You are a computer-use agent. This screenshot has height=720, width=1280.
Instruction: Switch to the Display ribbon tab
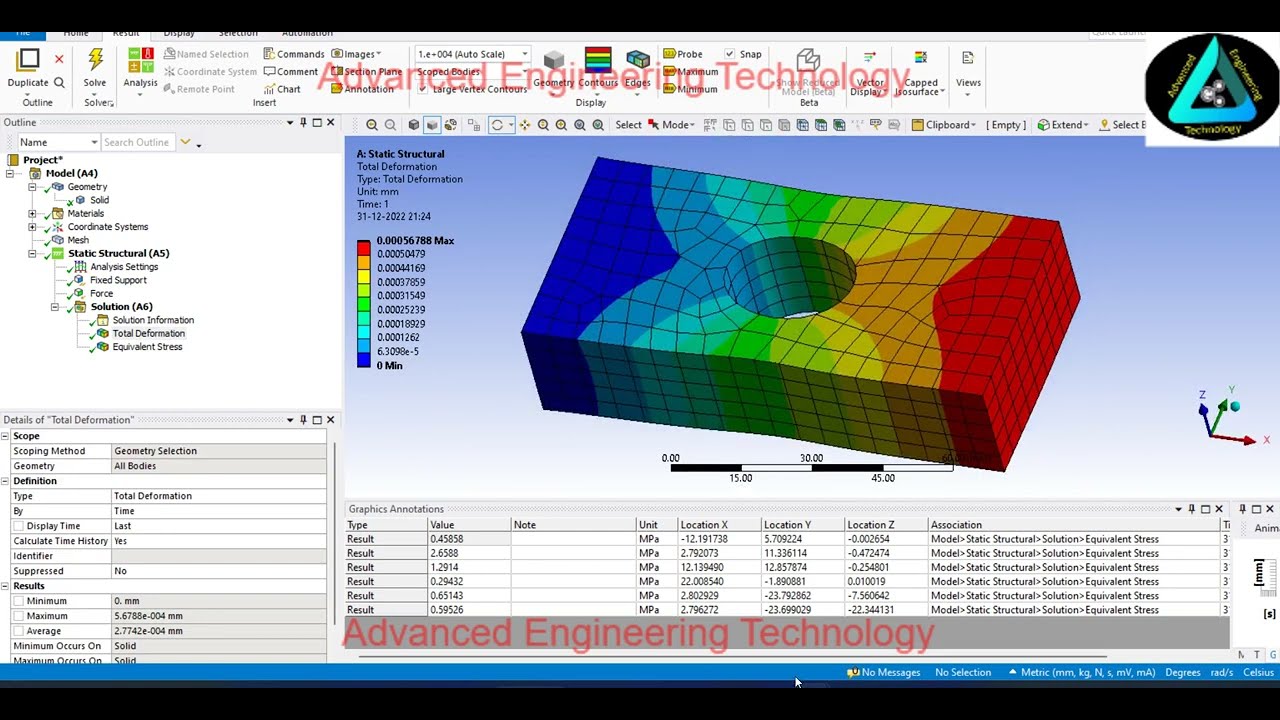(179, 33)
